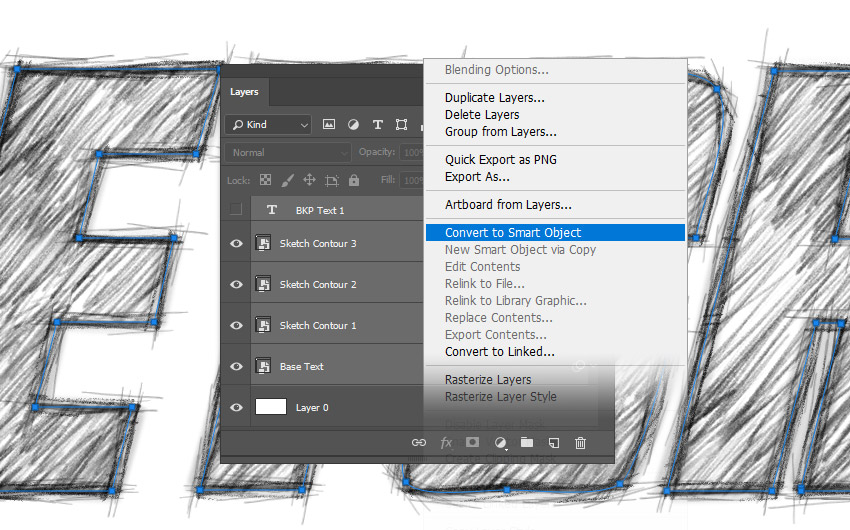Choose New Smart Object via Copy
The image size is (850, 530).
click(x=520, y=250)
